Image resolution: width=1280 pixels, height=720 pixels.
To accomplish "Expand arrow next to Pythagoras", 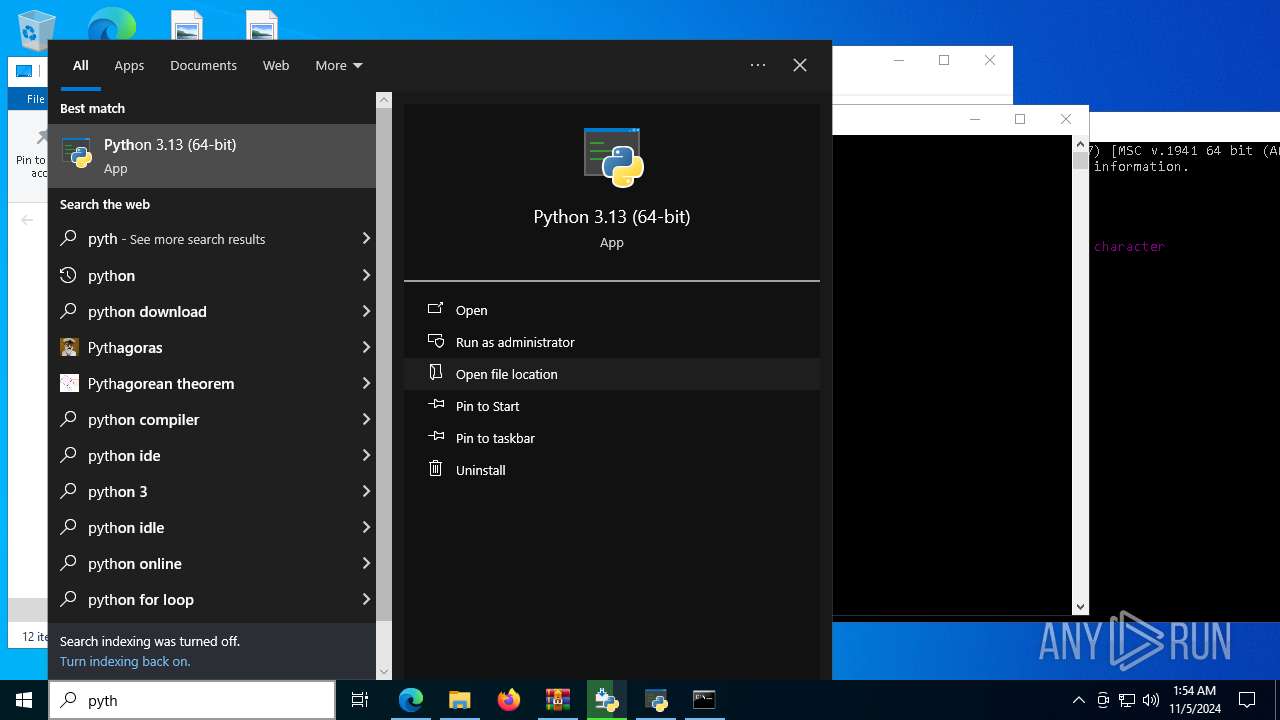I will click(366, 347).
